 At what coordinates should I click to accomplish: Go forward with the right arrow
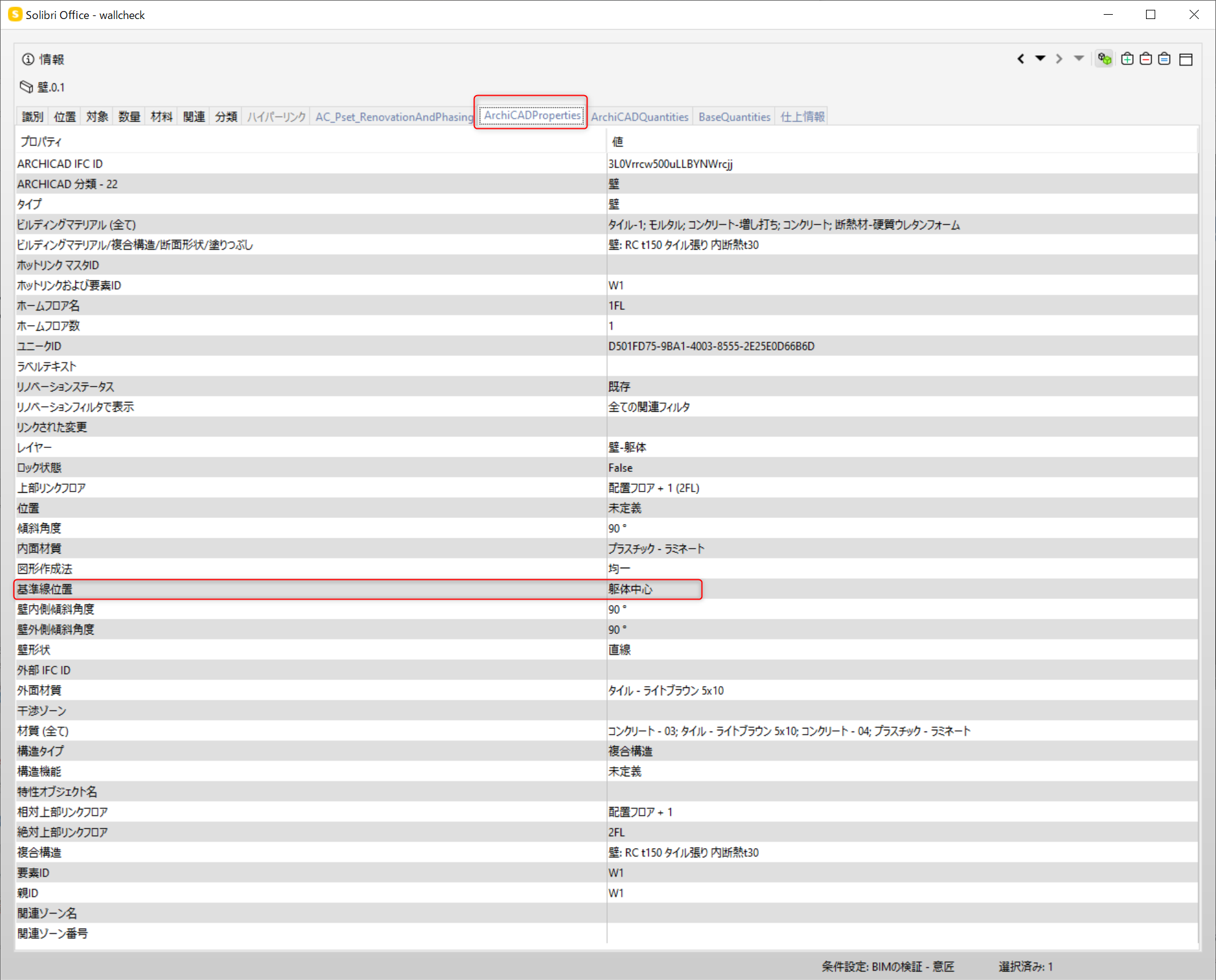(x=1059, y=59)
